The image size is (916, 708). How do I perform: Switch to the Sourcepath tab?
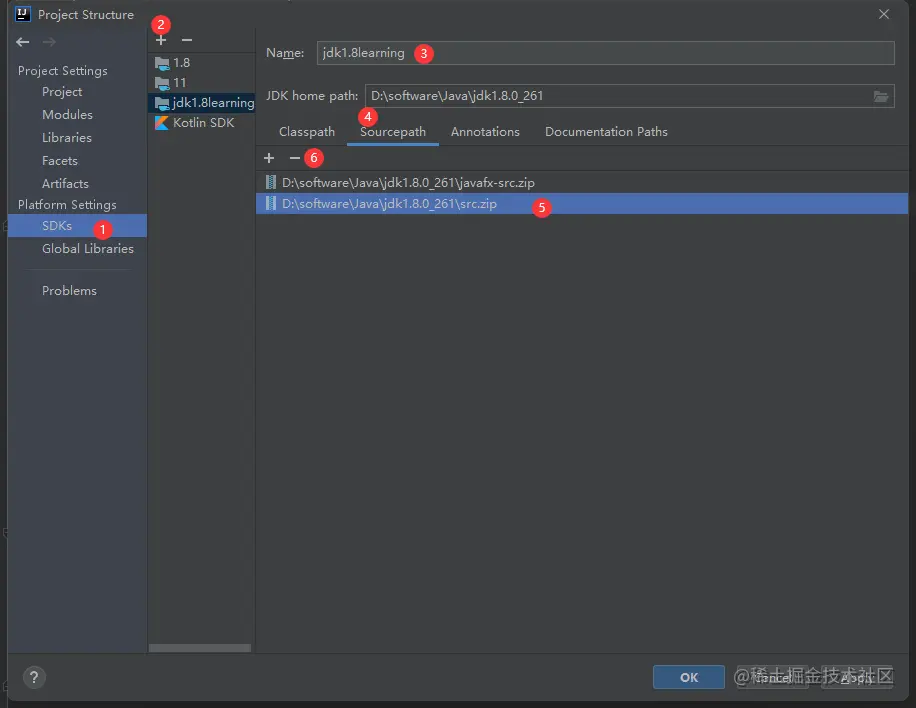[393, 132]
